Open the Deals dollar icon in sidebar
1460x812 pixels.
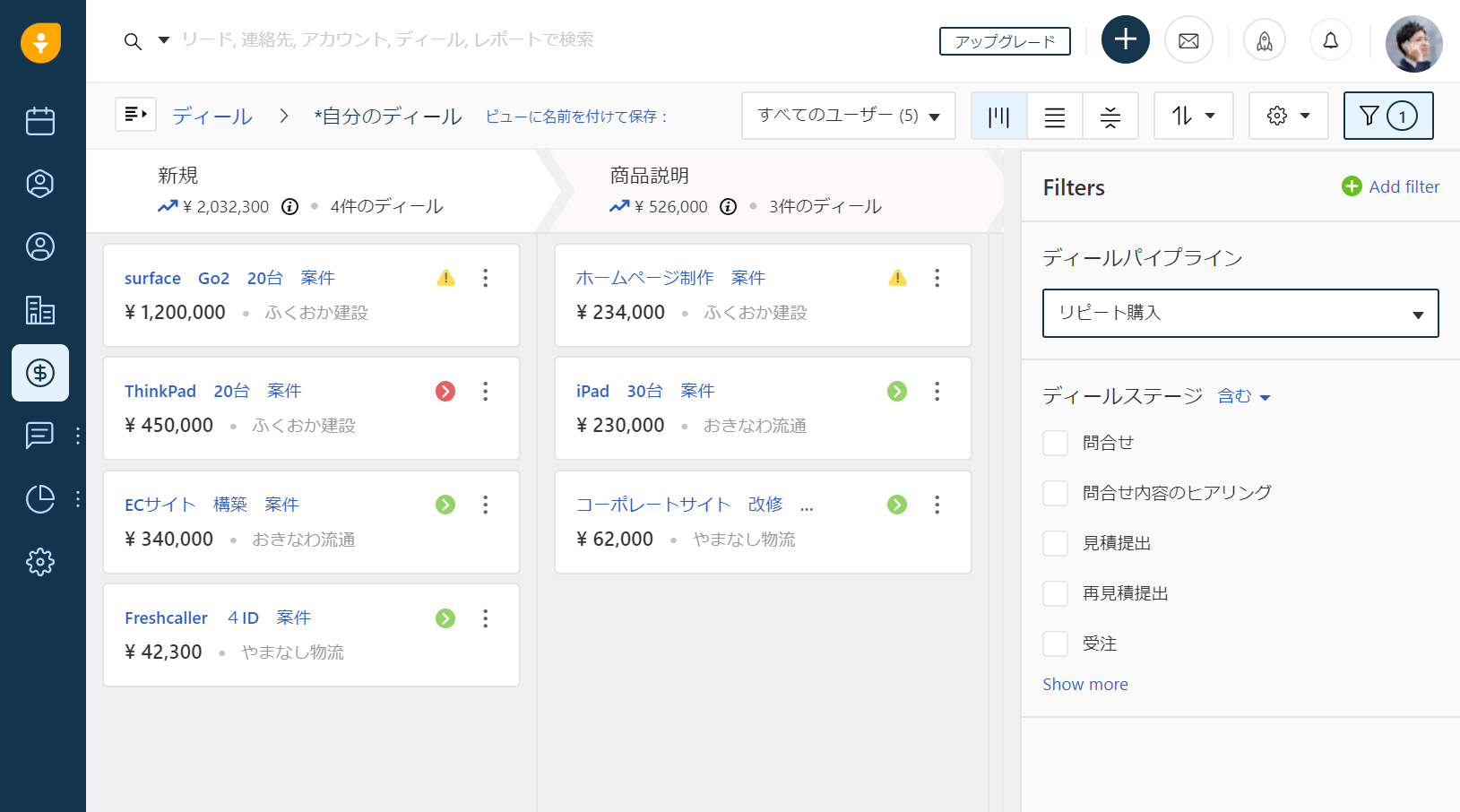click(x=40, y=373)
